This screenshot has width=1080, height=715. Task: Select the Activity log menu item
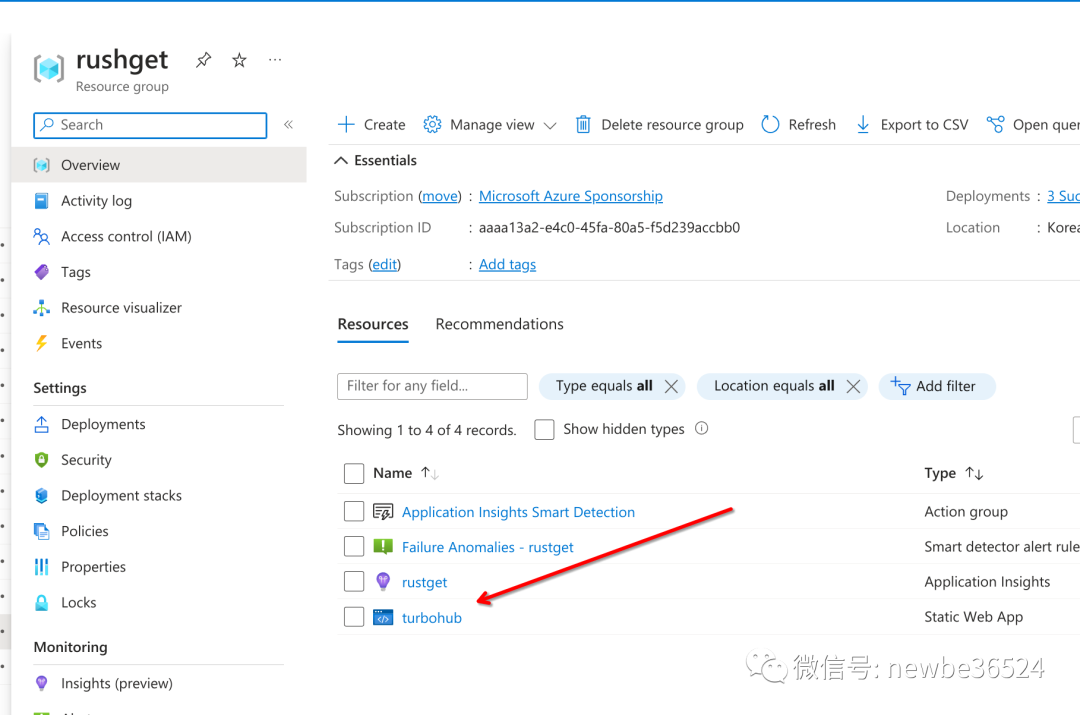click(96, 200)
